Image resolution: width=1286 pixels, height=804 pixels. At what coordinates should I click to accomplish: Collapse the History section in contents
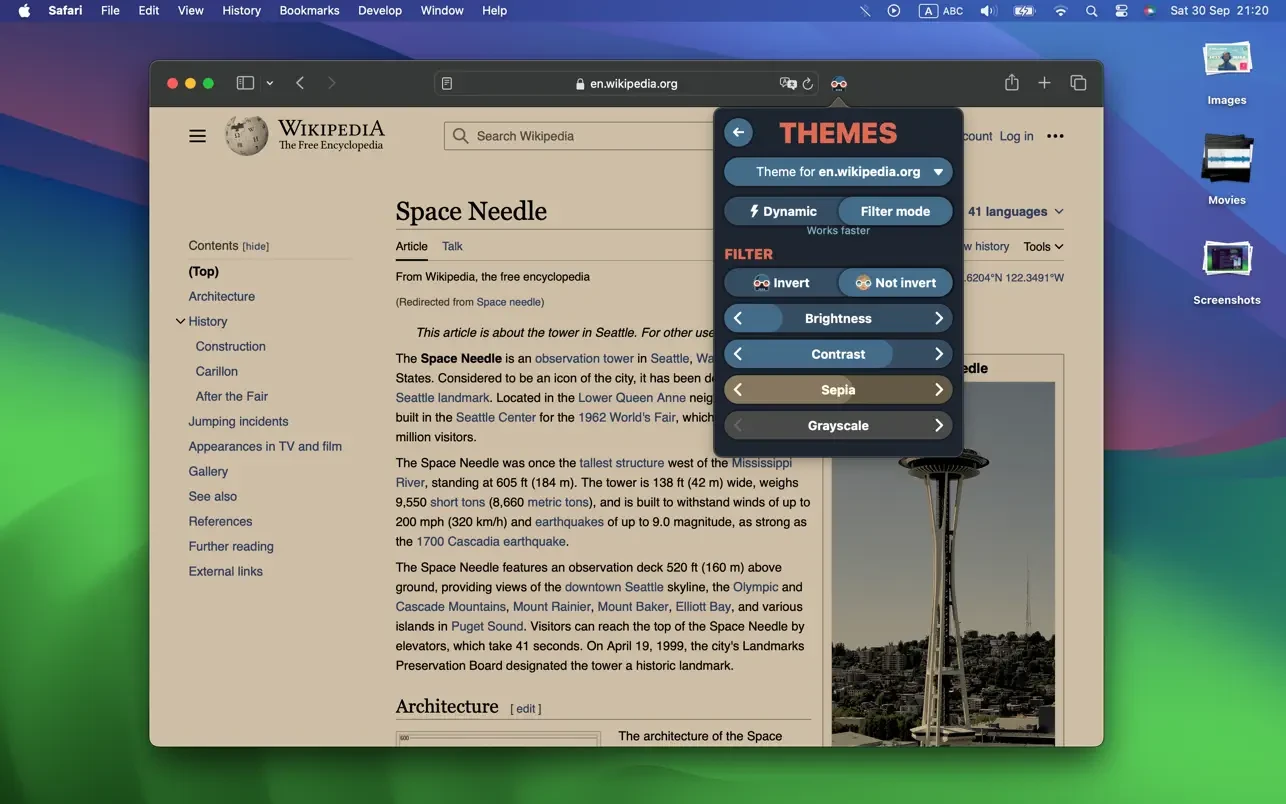[x=180, y=321]
